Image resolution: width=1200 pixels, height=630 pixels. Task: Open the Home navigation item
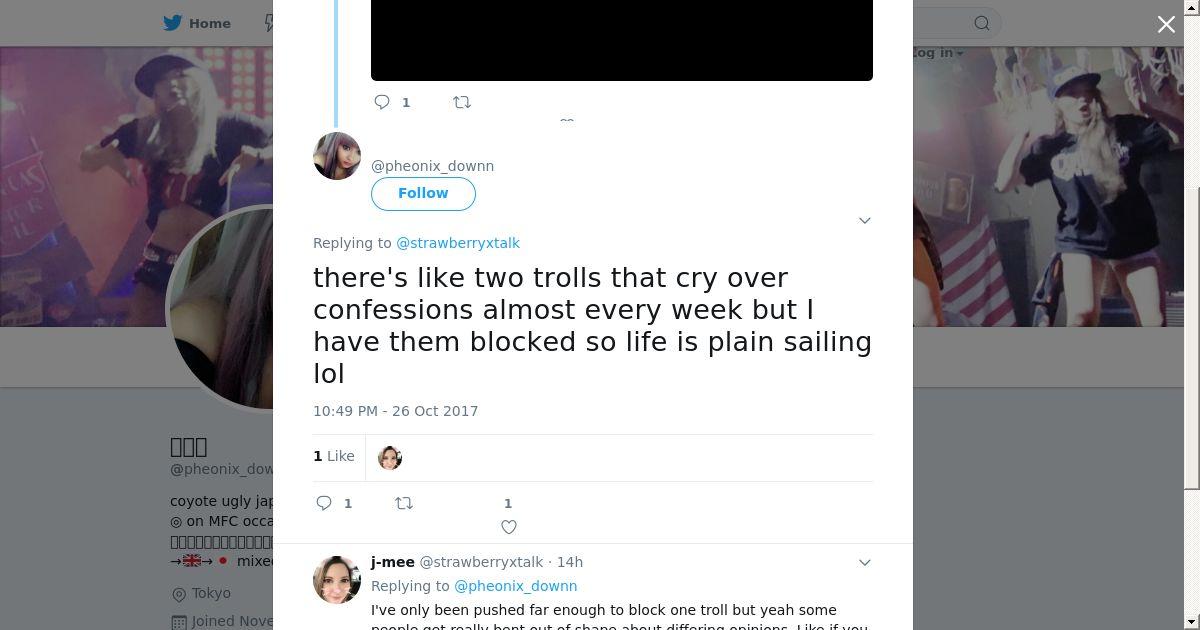coord(209,23)
